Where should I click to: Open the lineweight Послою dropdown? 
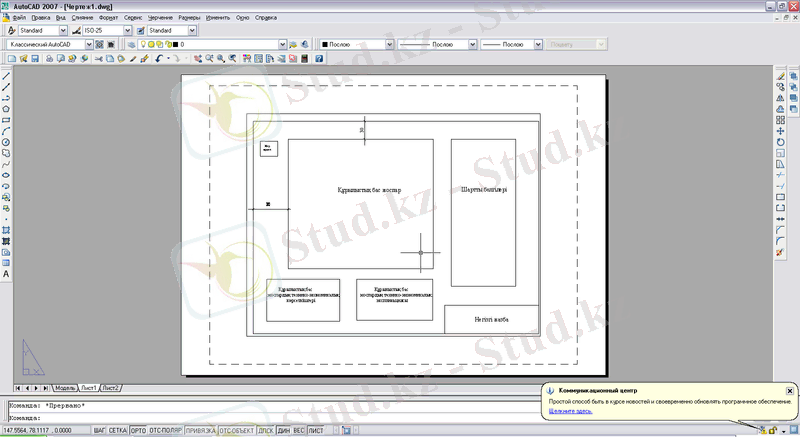coord(538,44)
